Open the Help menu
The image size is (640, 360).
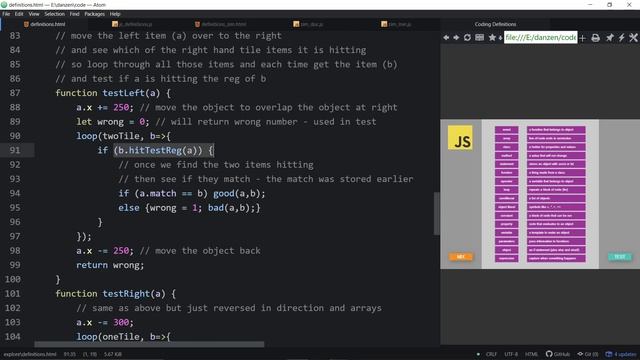(115, 14)
